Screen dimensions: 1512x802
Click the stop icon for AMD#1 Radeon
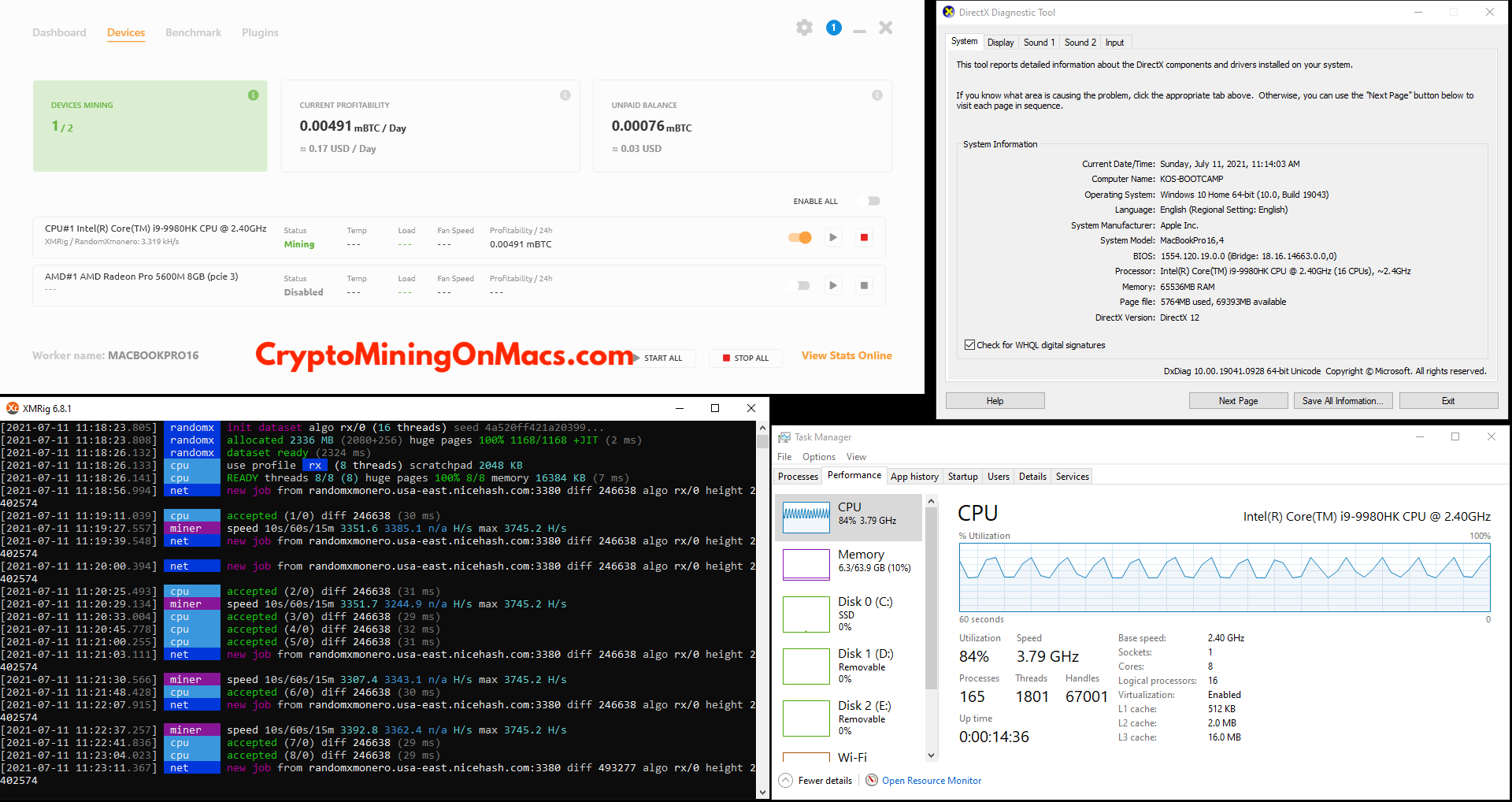(864, 285)
